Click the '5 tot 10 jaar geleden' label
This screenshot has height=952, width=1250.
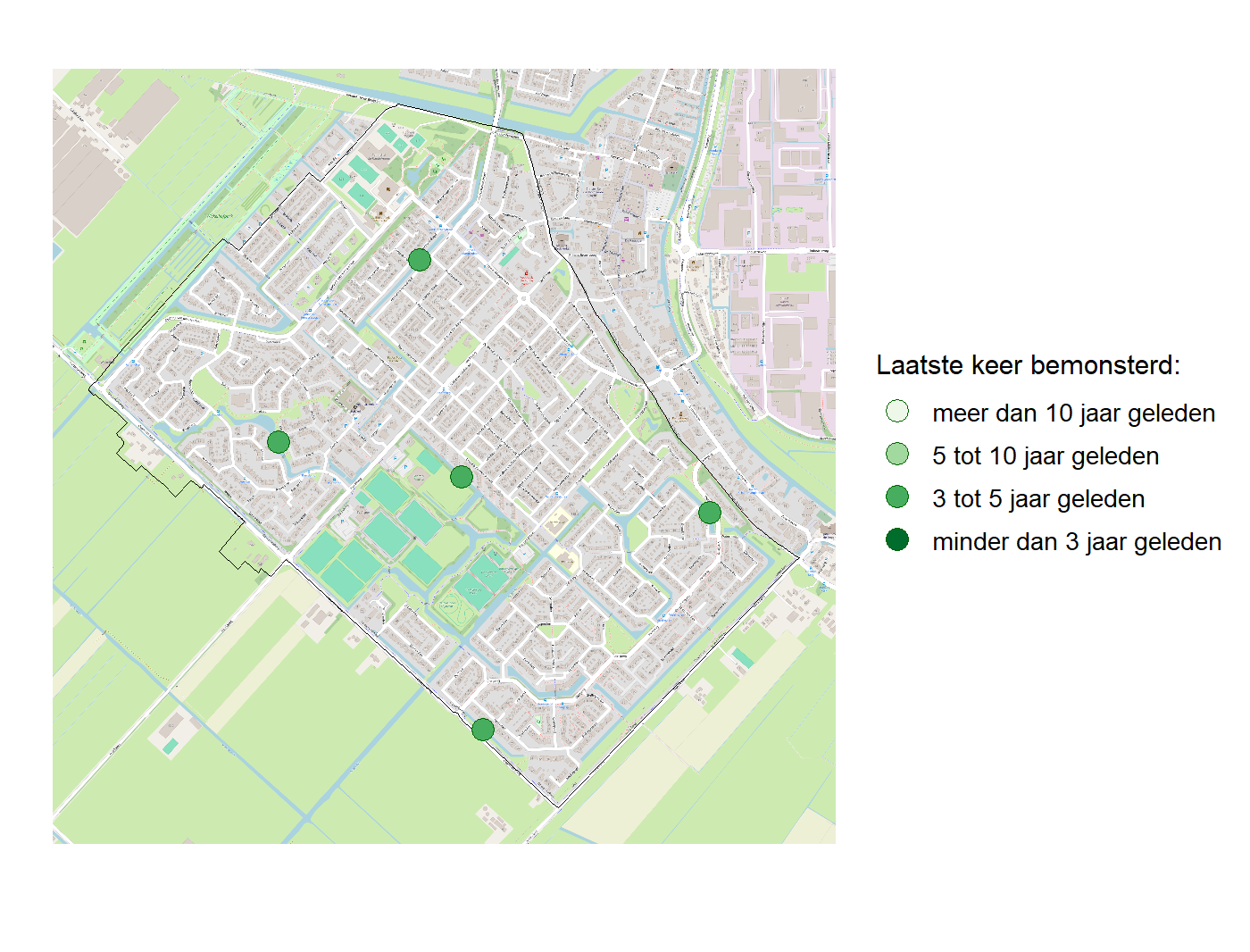tap(1046, 456)
